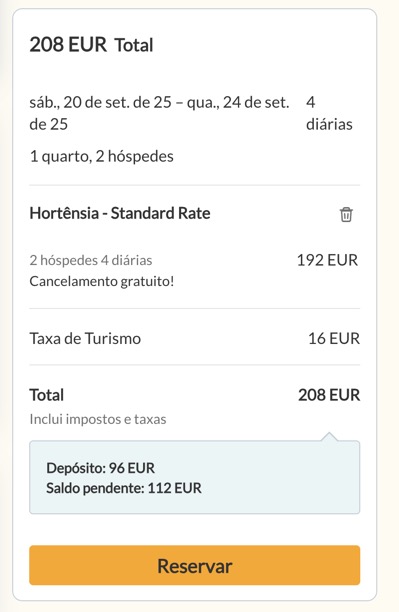This screenshot has height=612, width=399.
Task: Select the 208 EUR amount in Total row
Action: 329,395
